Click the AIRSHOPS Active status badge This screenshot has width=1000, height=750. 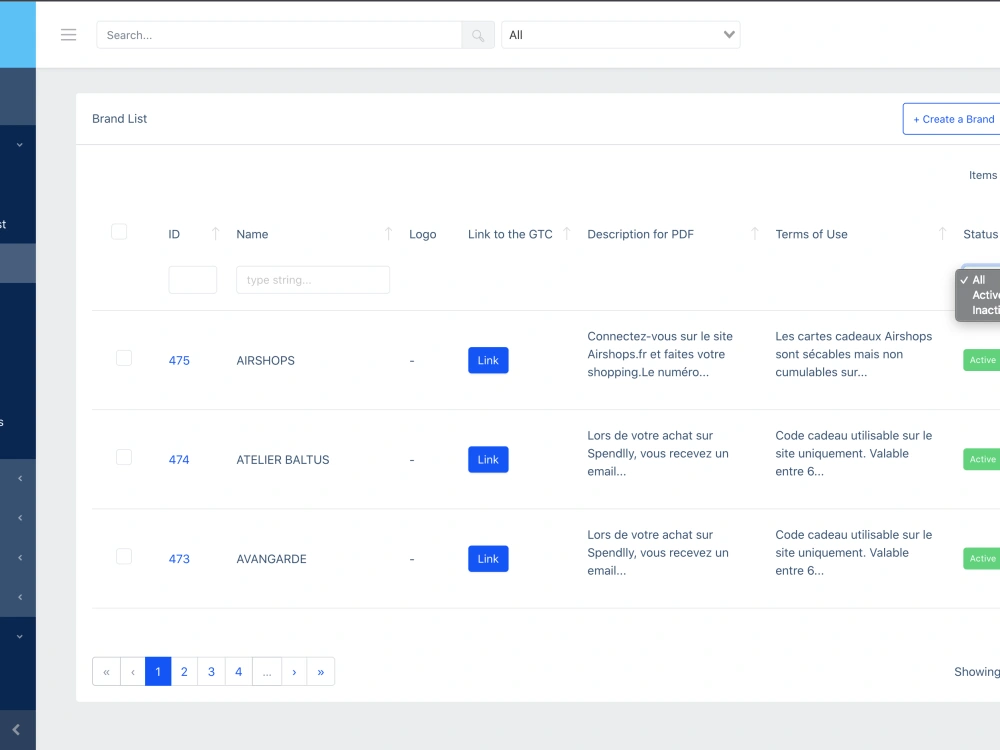pyautogui.click(x=982, y=360)
